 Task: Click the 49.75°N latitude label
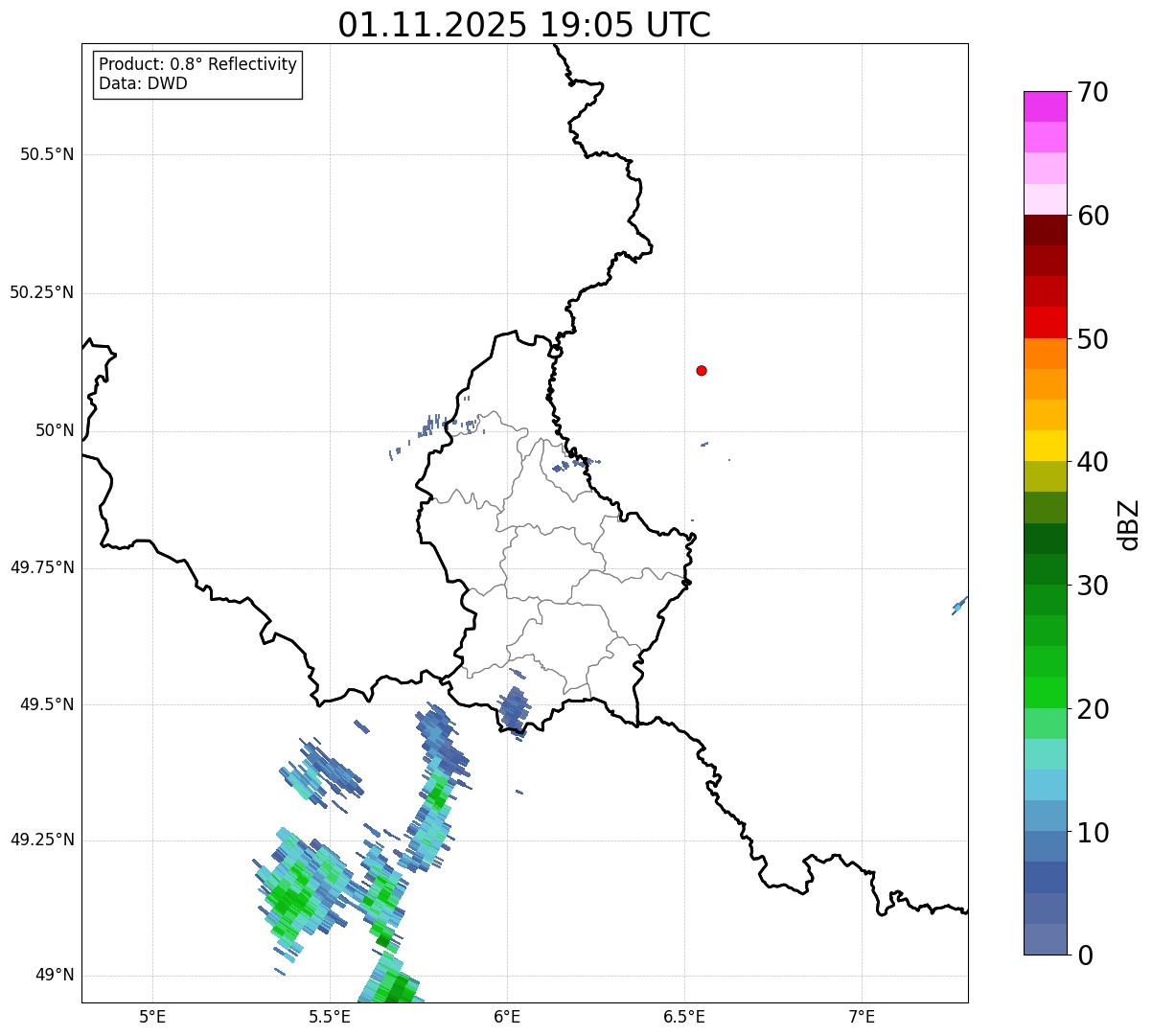click(x=42, y=567)
